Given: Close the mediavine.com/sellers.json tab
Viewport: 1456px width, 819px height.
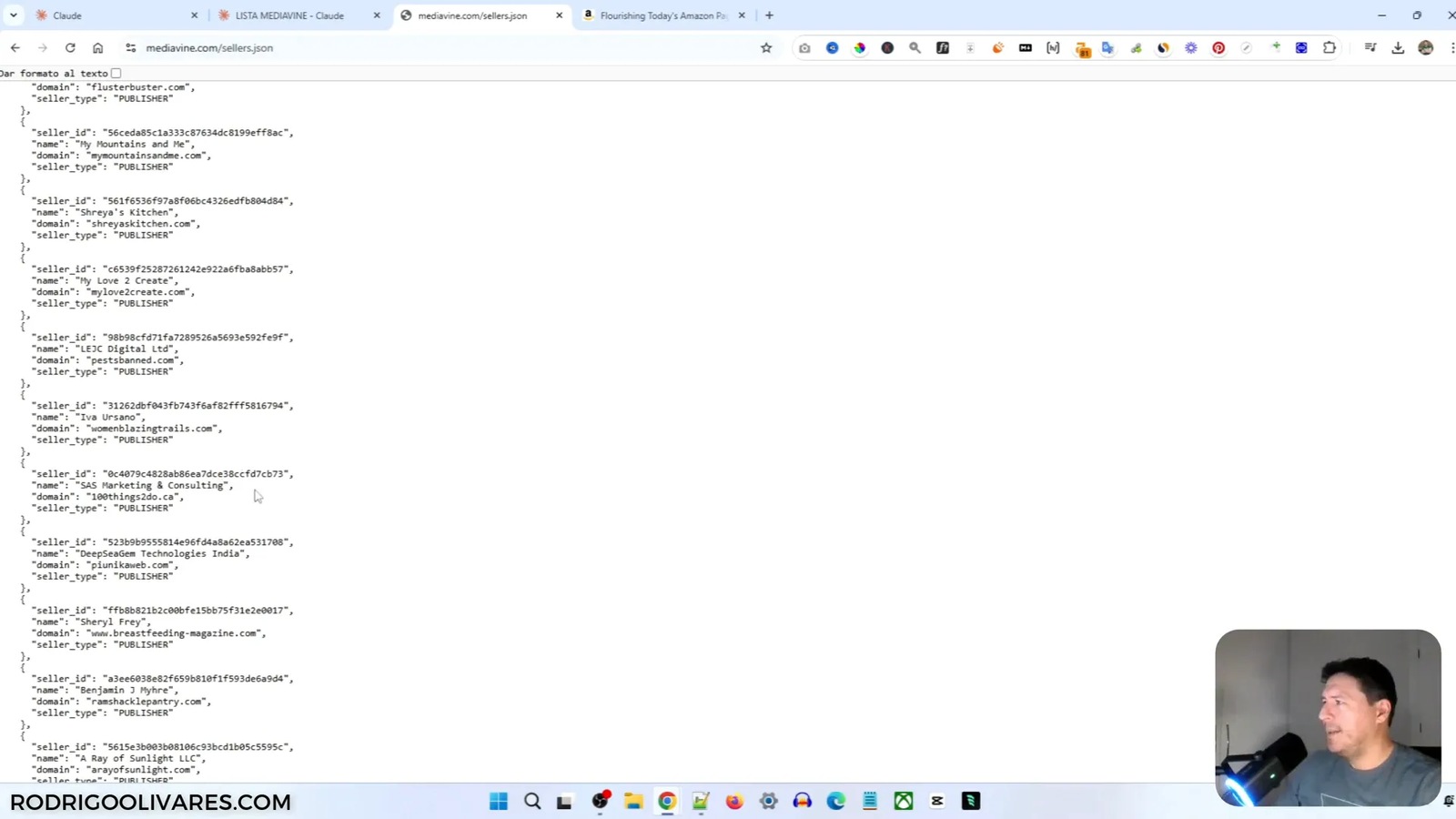Looking at the screenshot, I should pos(560,15).
